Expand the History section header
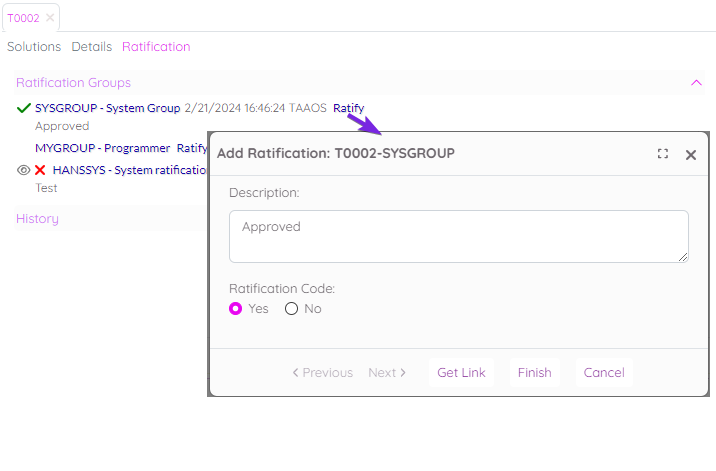The width and height of the screenshot is (716, 471). pyautogui.click(x=38, y=219)
